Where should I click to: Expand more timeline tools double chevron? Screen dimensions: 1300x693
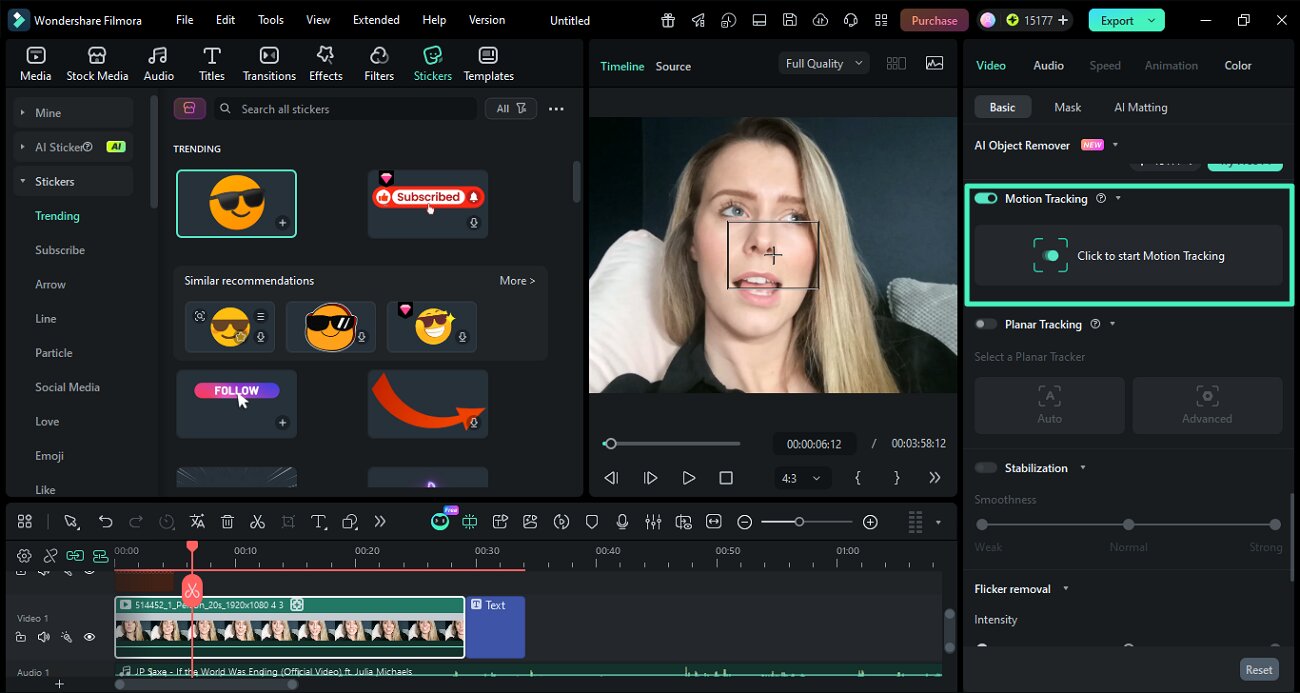[x=379, y=521]
